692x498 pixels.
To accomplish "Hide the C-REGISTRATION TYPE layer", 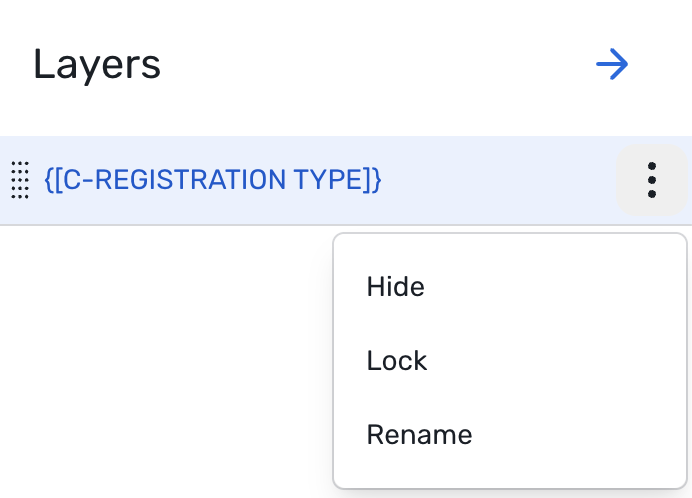I will (396, 287).
